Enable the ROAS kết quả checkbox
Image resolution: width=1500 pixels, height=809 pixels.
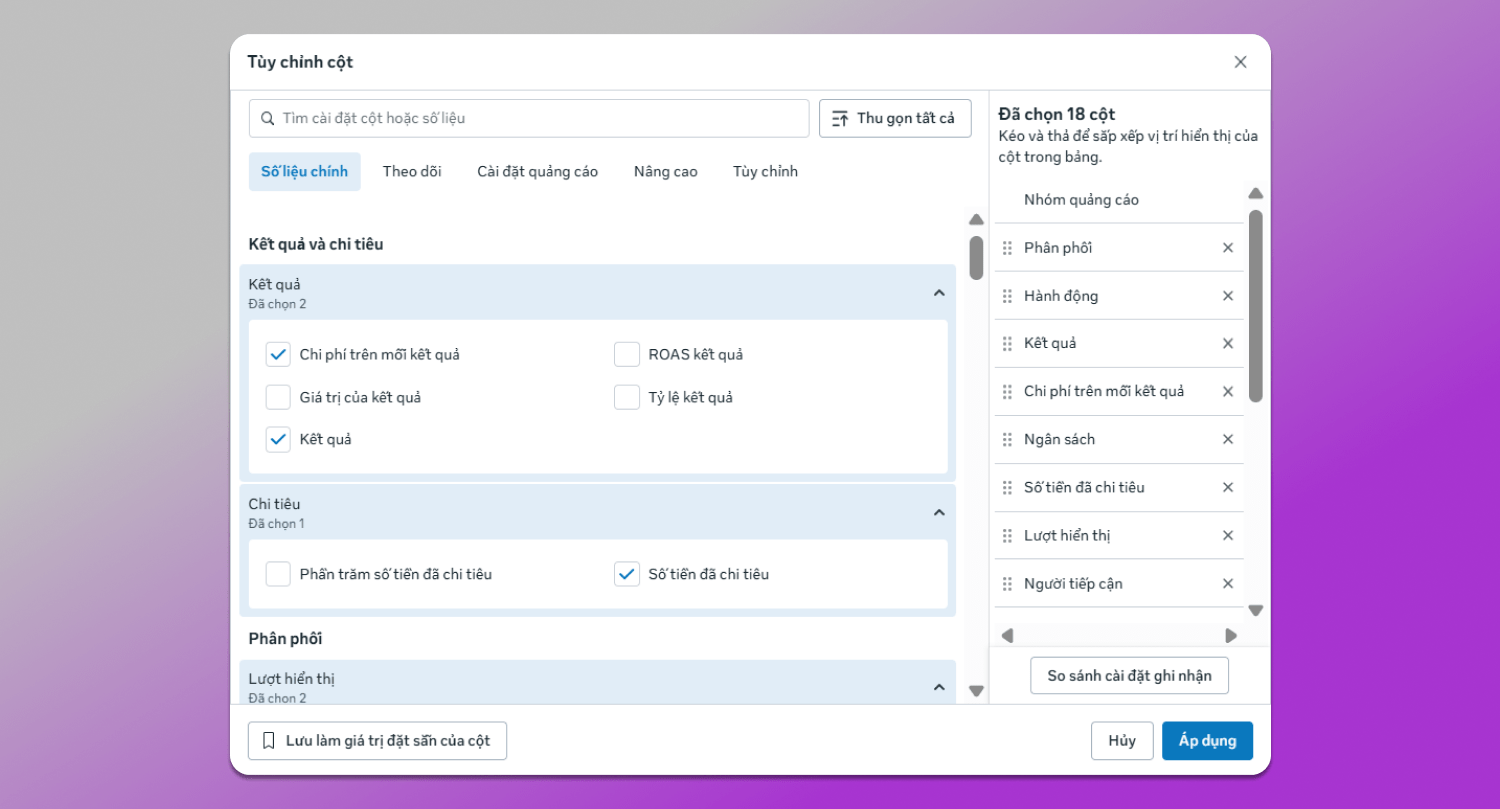[x=627, y=354]
